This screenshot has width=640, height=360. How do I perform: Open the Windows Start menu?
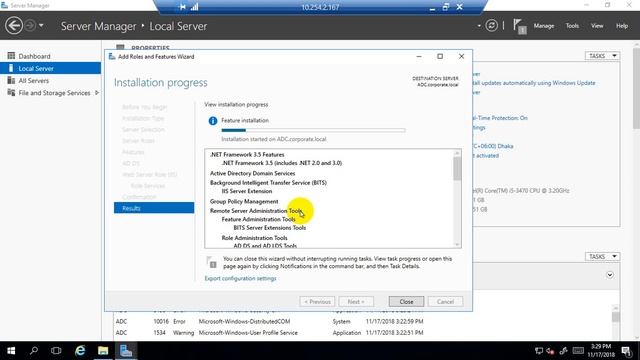point(11,351)
